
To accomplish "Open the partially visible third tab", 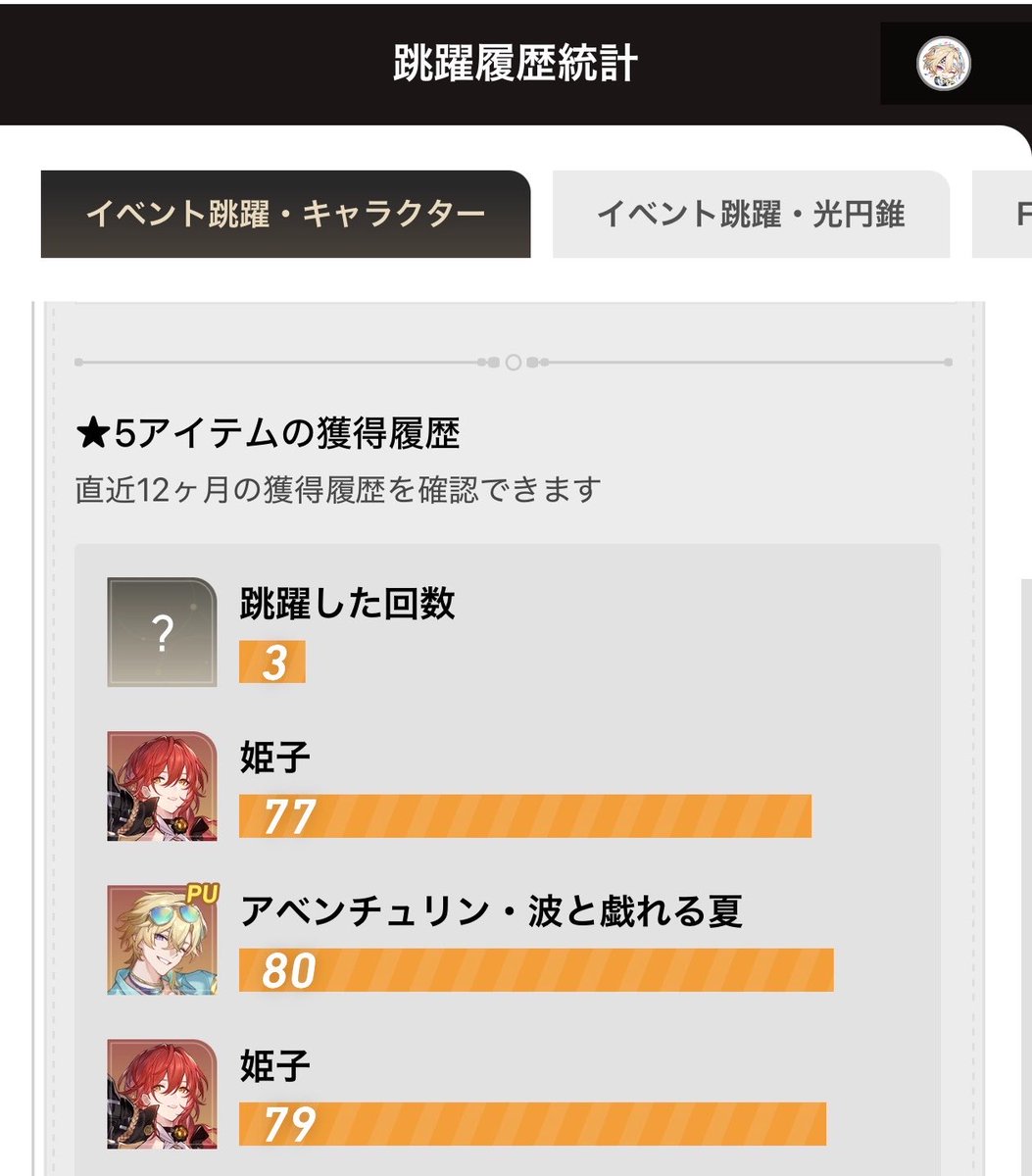I will [1002, 215].
